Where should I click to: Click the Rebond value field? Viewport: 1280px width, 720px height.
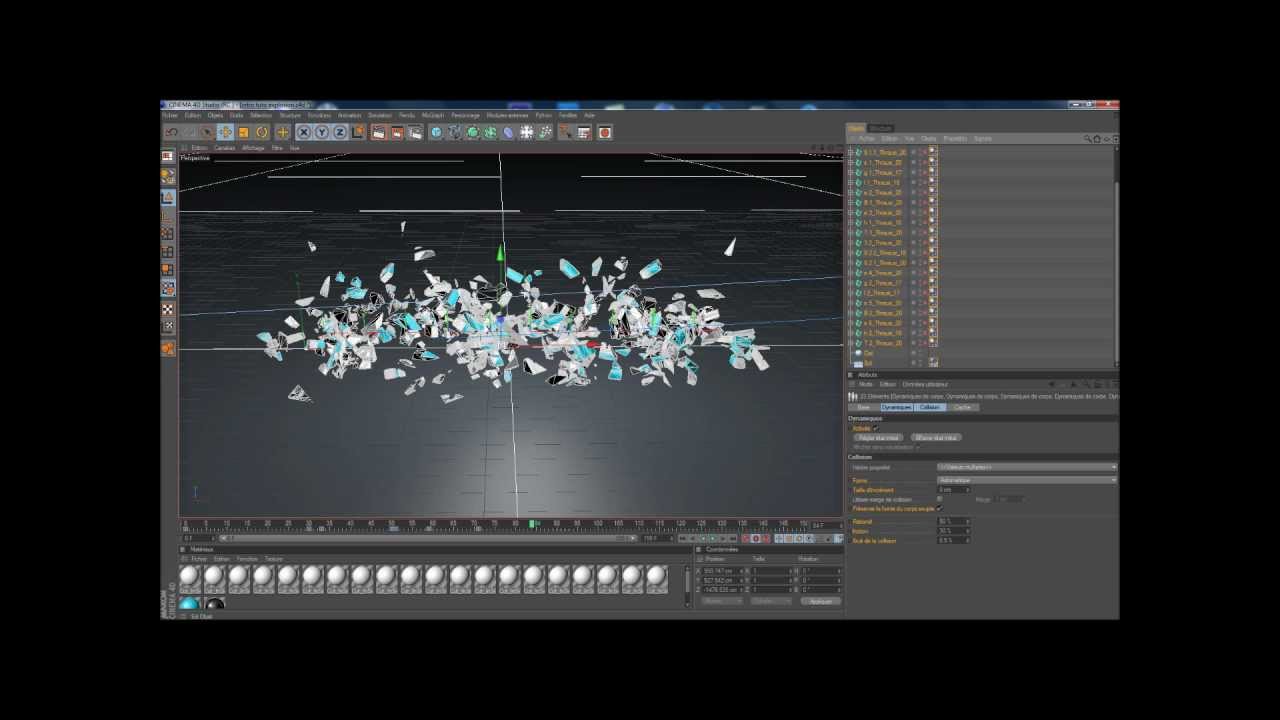[952, 521]
